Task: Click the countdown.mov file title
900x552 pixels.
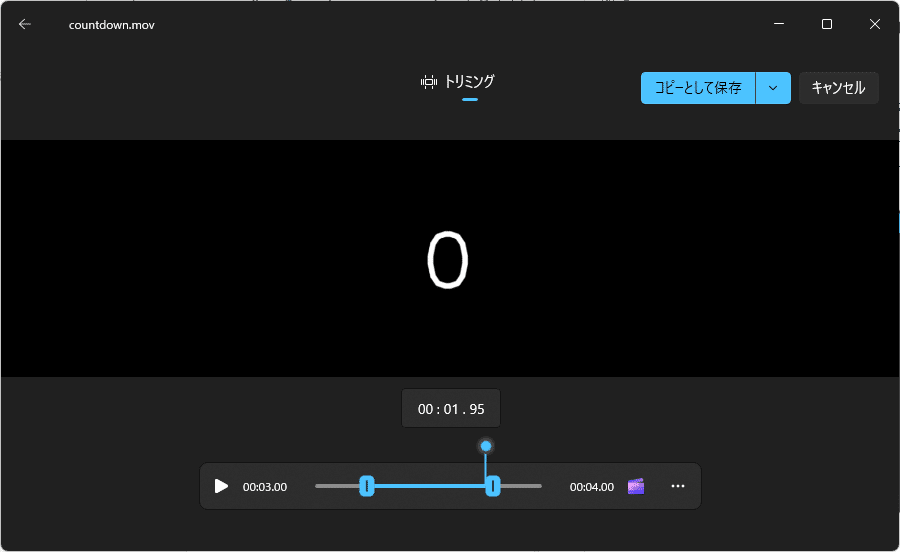Action: point(112,25)
